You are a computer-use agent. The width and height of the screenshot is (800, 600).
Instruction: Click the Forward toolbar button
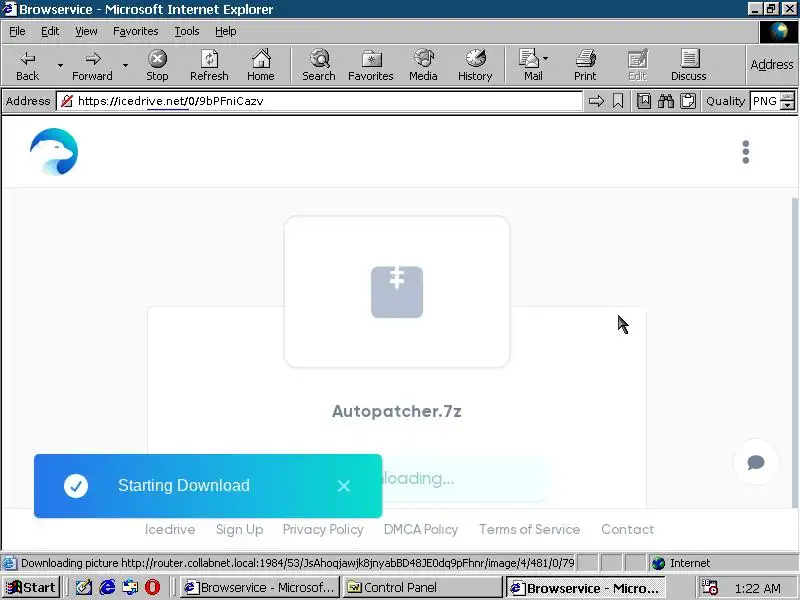pyautogui.click(x=92, y=65)
